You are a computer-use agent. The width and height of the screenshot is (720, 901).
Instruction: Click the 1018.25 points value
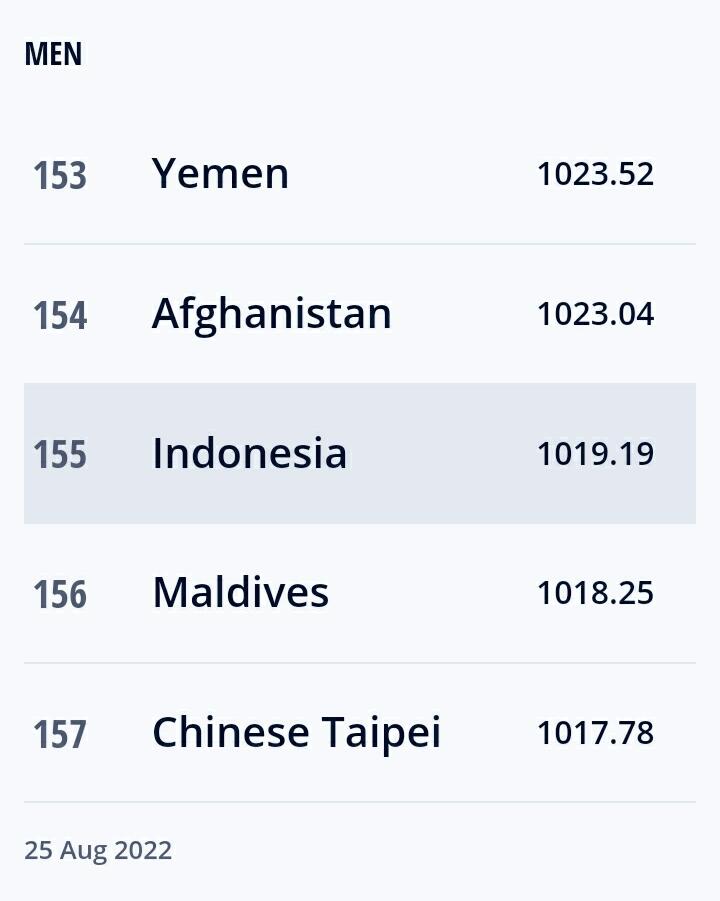(595, 593)
